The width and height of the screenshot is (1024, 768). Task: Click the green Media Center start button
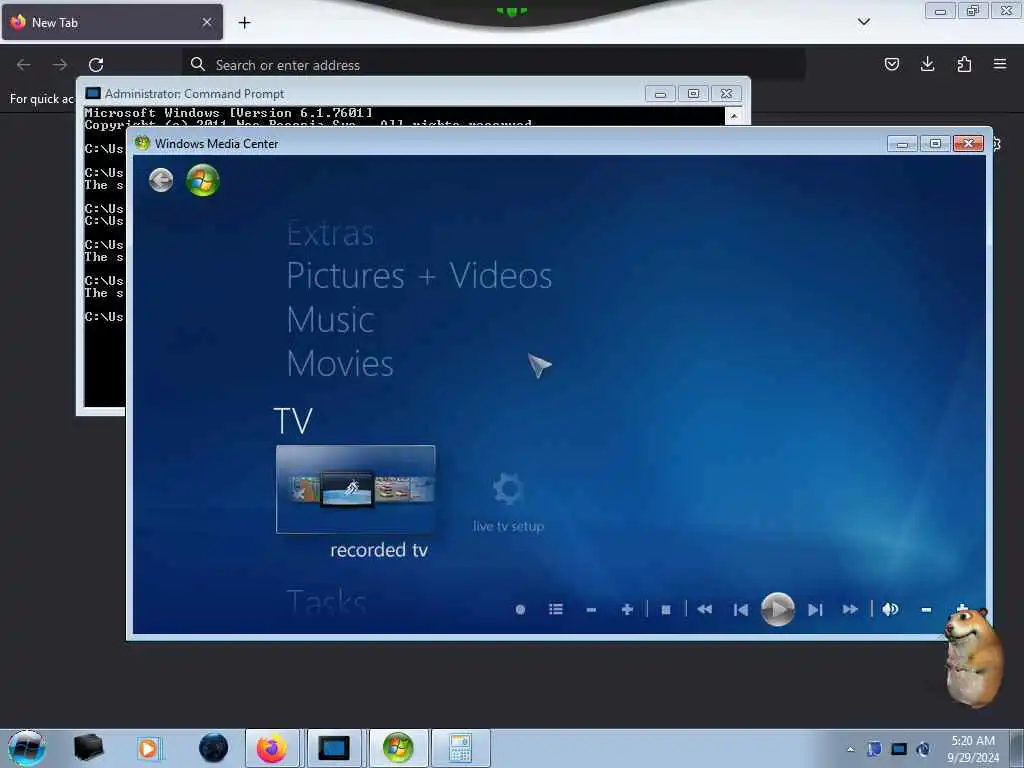(x=202, y=180)
